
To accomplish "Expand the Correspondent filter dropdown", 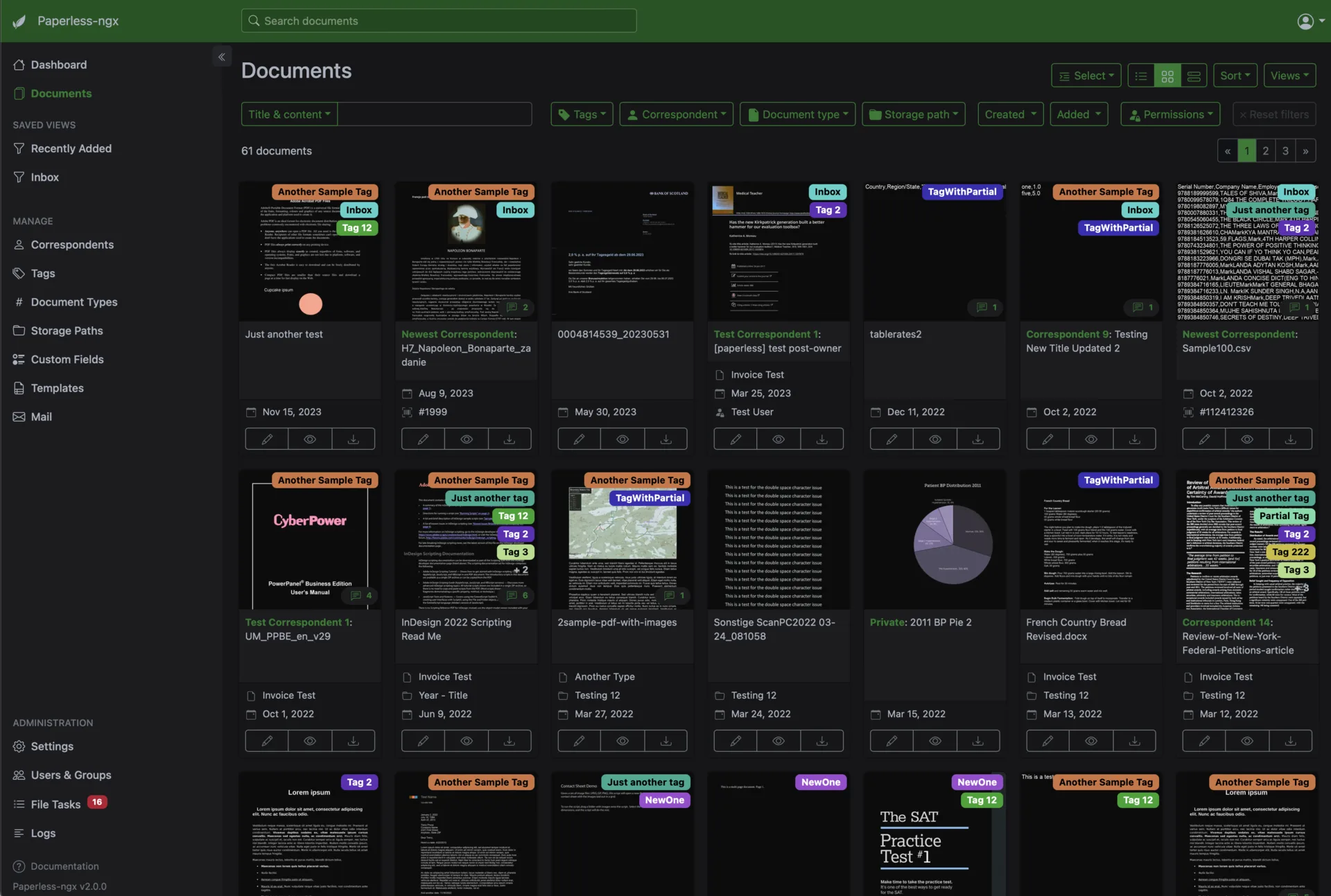I will [x=675, y=114].
